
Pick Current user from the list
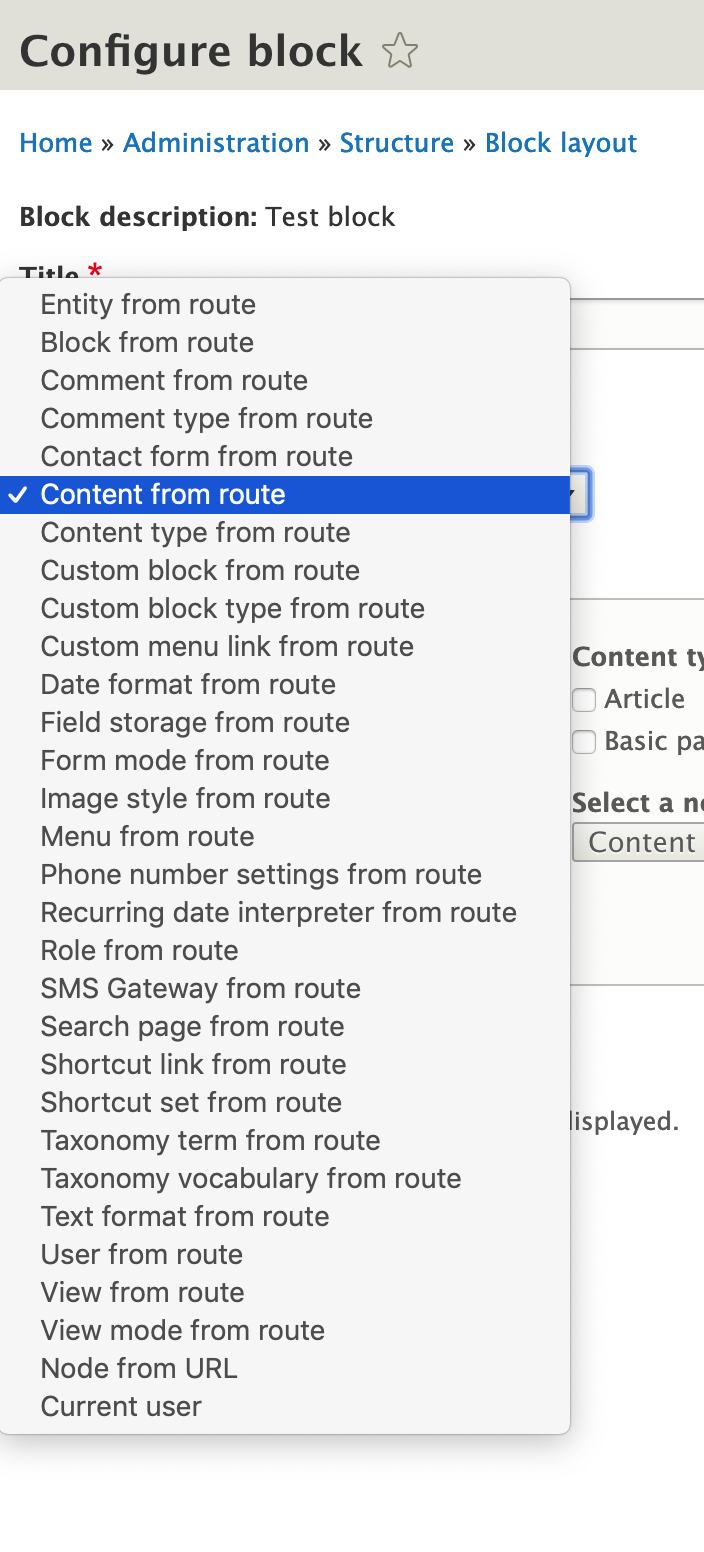121,1407
